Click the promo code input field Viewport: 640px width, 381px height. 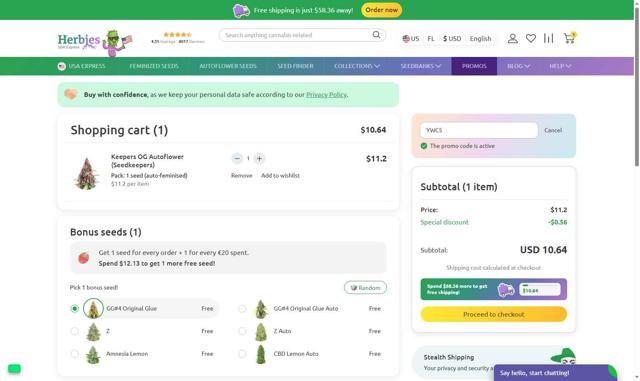[479, 130]
